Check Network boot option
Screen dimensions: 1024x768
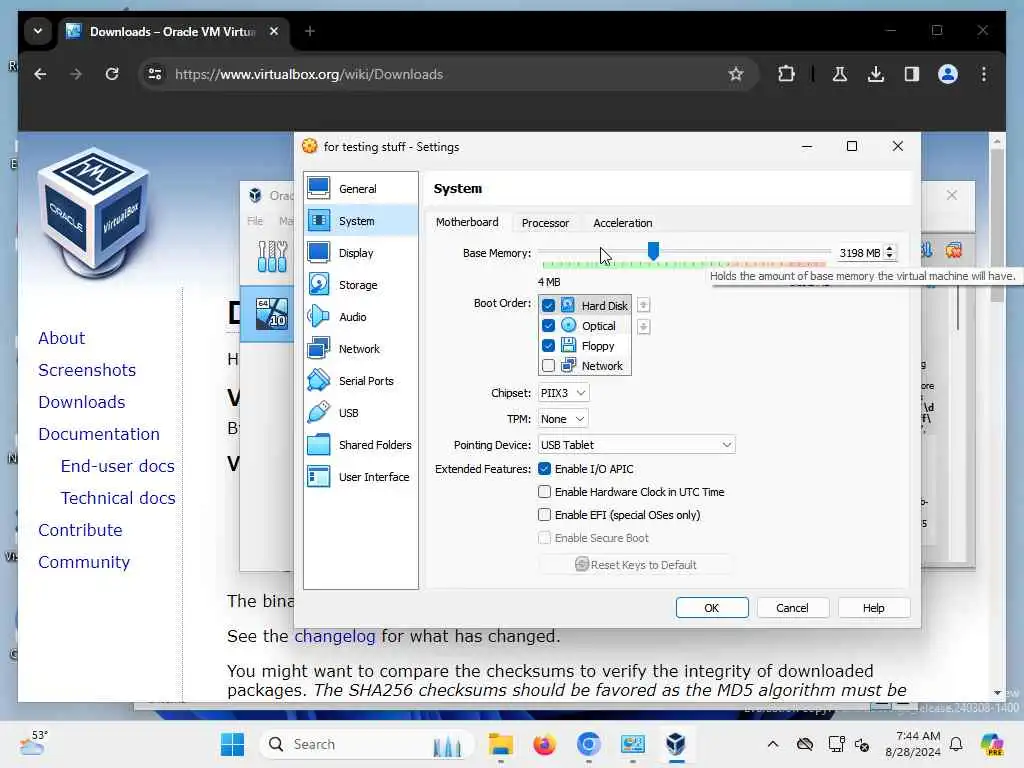548,366
